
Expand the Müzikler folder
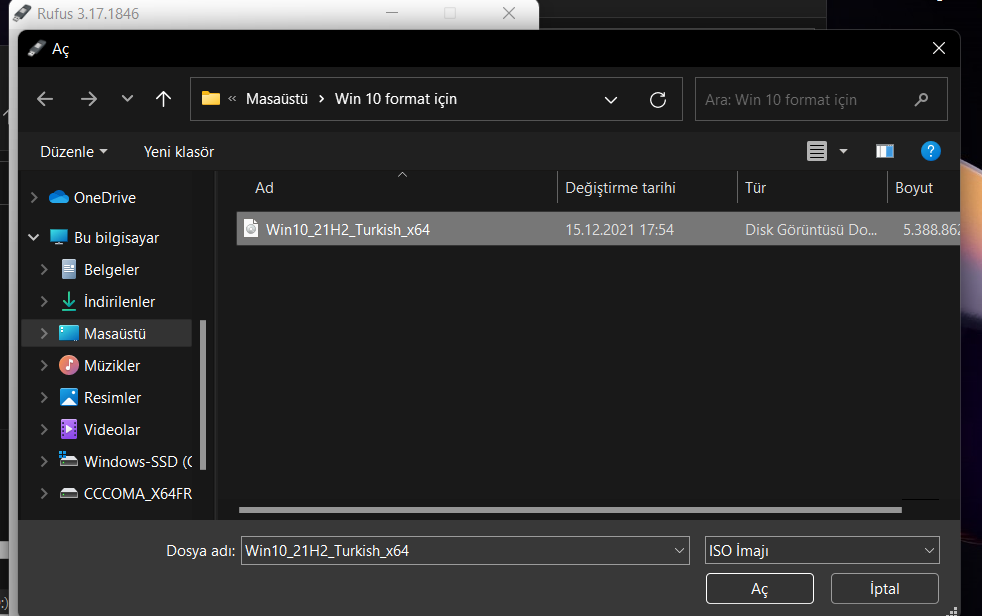pos(44,365)
